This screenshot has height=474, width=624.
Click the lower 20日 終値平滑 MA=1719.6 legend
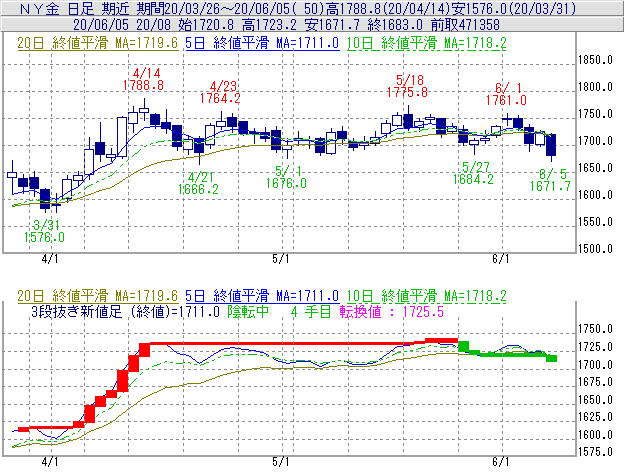click(98, 296)
